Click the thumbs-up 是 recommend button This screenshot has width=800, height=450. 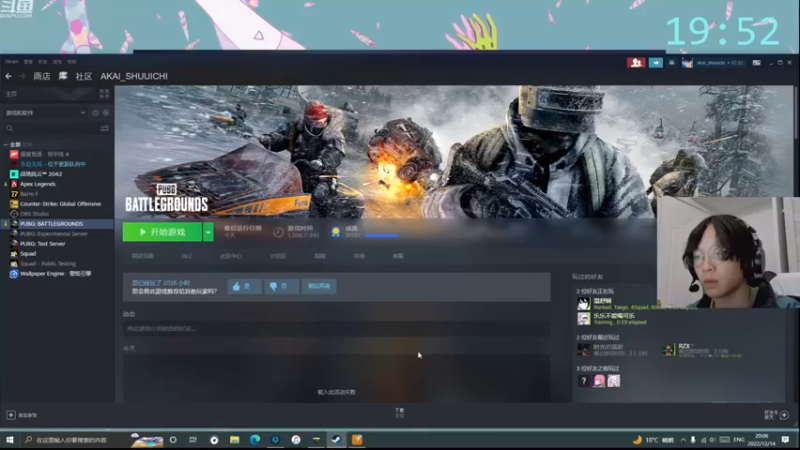(244, 286)
